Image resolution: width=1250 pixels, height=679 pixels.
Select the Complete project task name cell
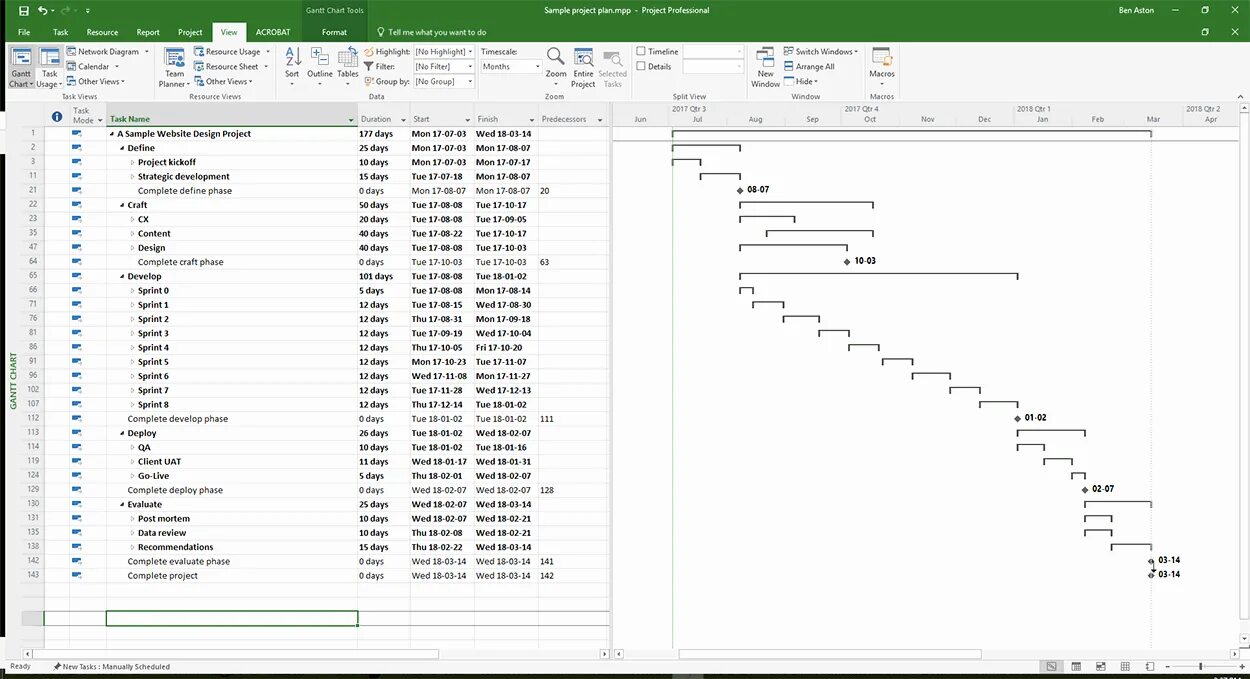coord(232,576)
